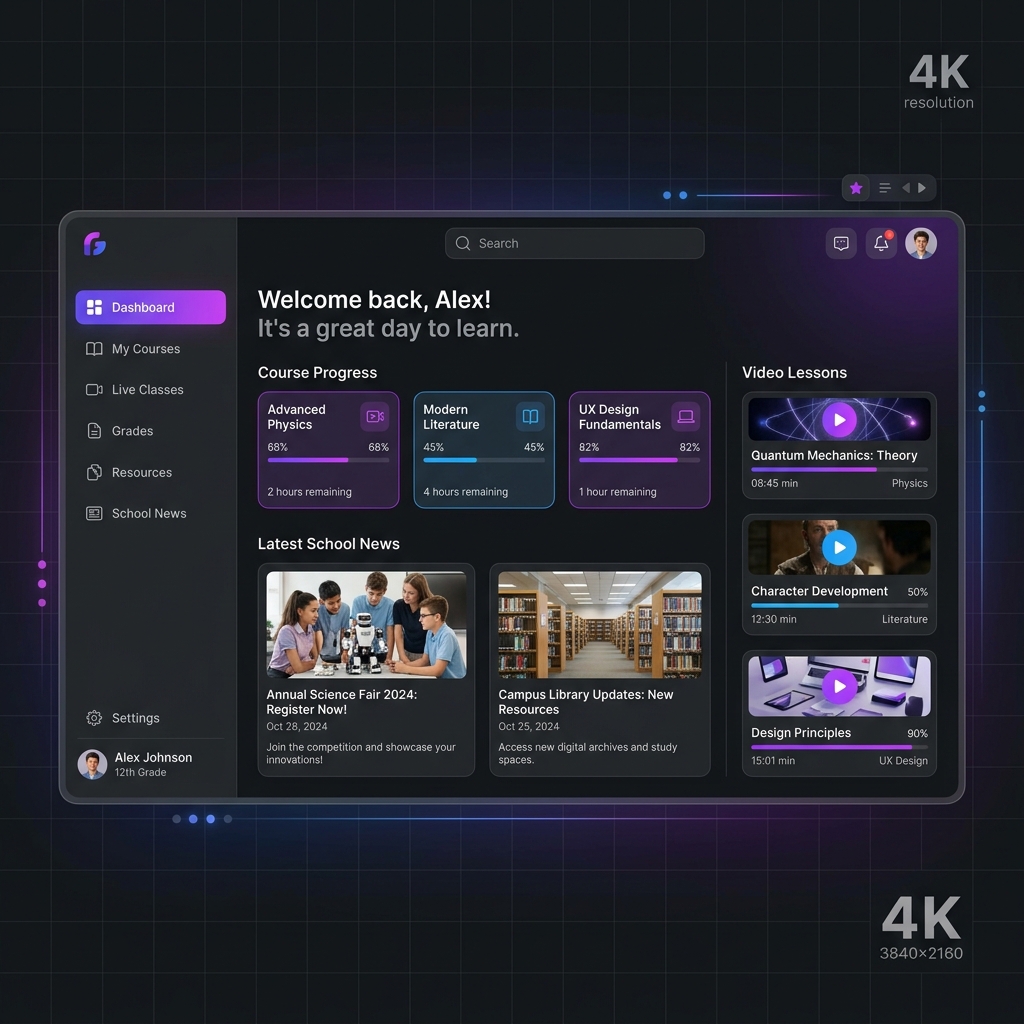Click the Resources files icon
1024x1024 pixels.
[x=94, y=472]
